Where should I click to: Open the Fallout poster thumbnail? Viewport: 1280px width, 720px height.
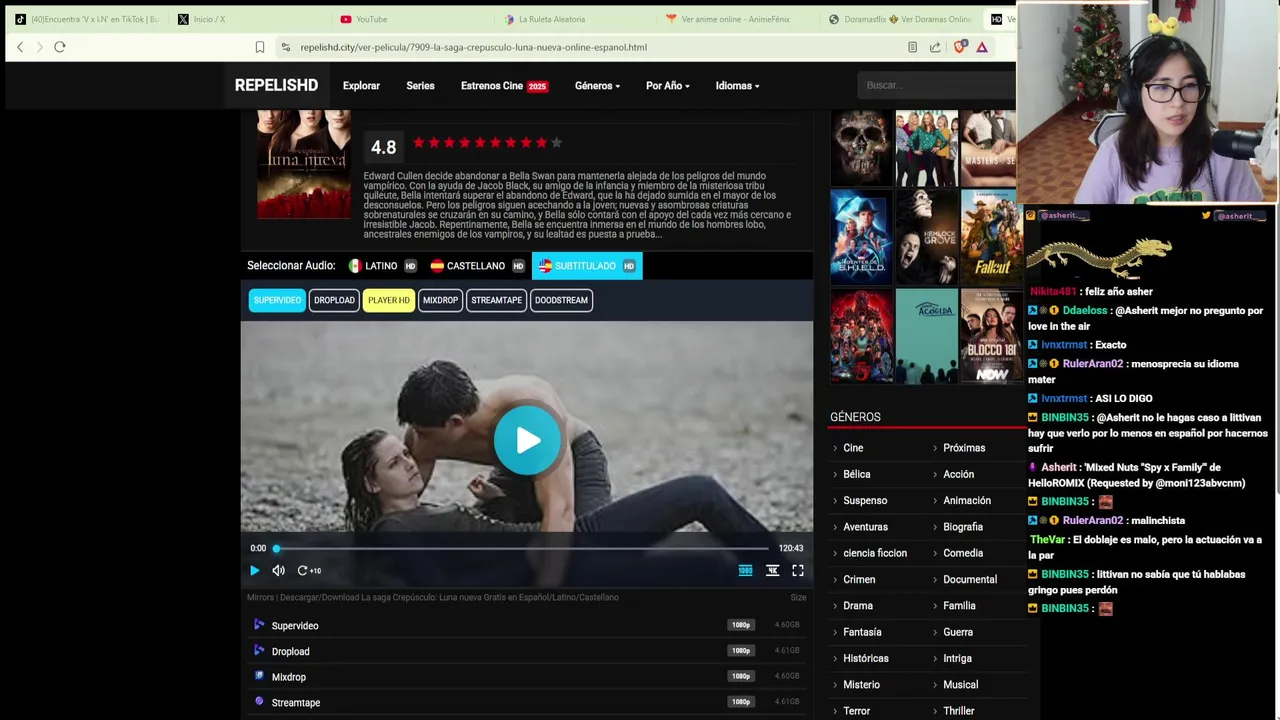(x=991, y=236)
